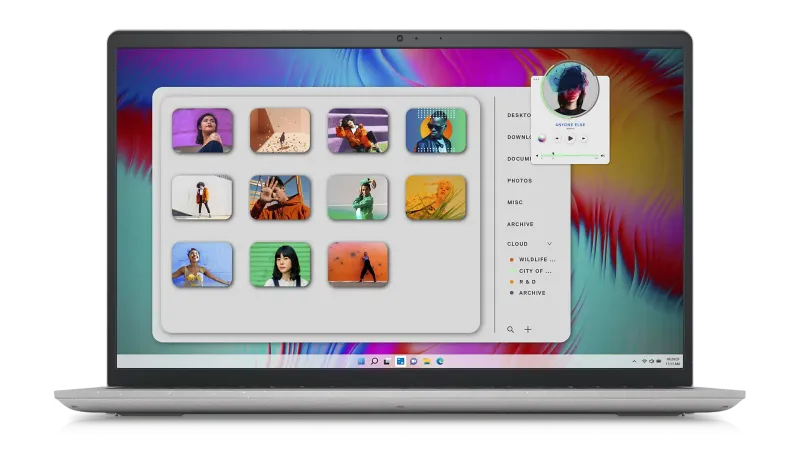This screenshot has width=800, height=450.
Task: Select the Downloads folder in sidebar
Action: pos(519,137)
